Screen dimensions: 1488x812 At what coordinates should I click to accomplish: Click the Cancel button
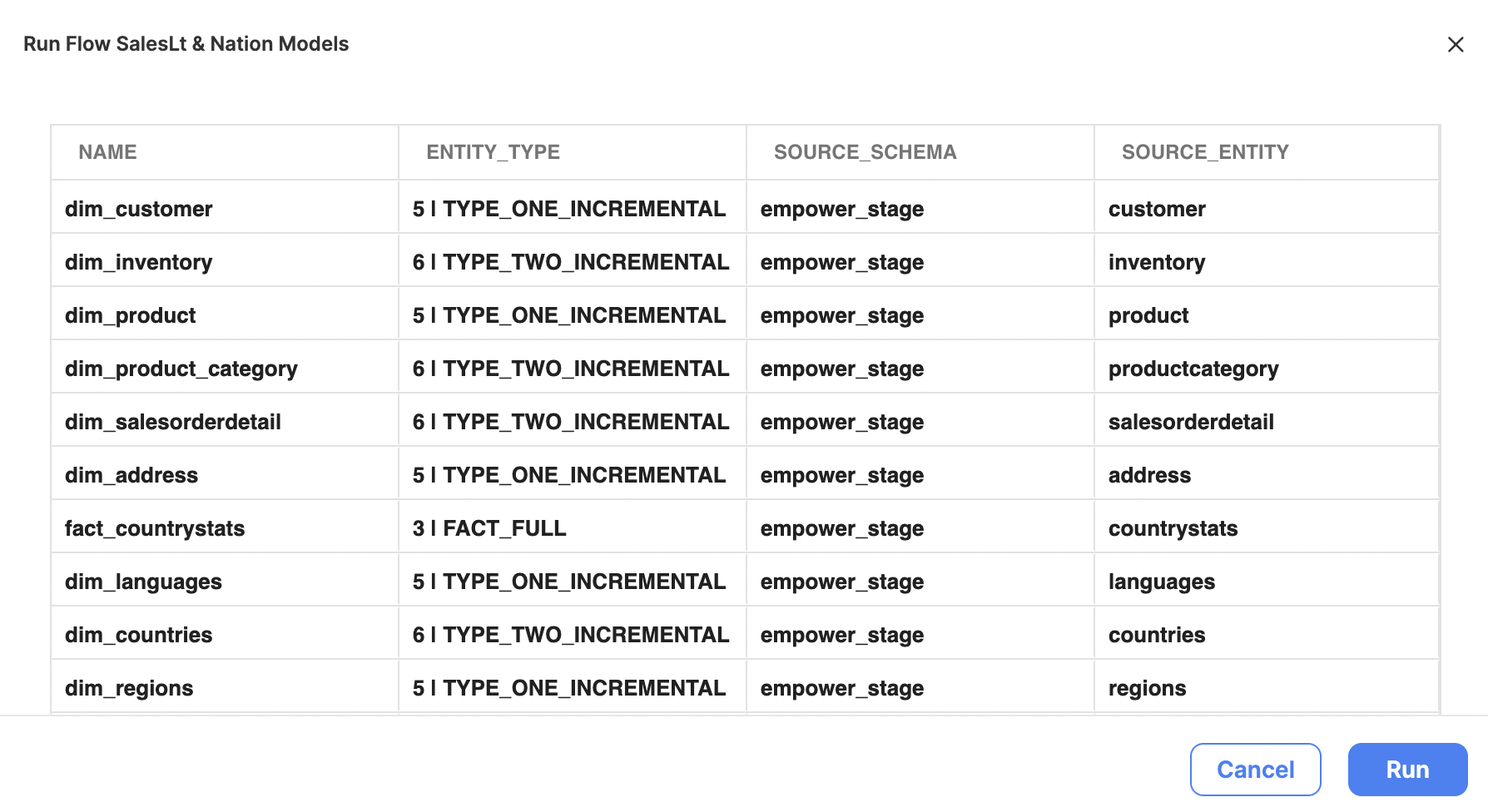coord(1255,770)
